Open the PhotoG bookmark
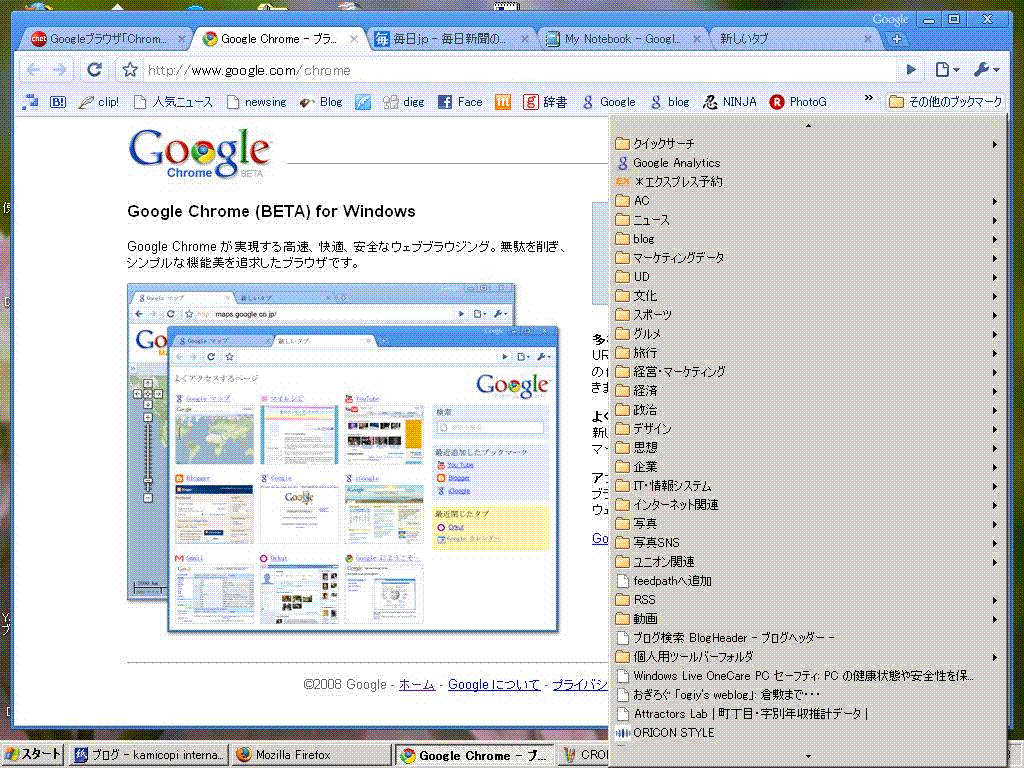Screen dimensions: 1024x768 [798, 102]
